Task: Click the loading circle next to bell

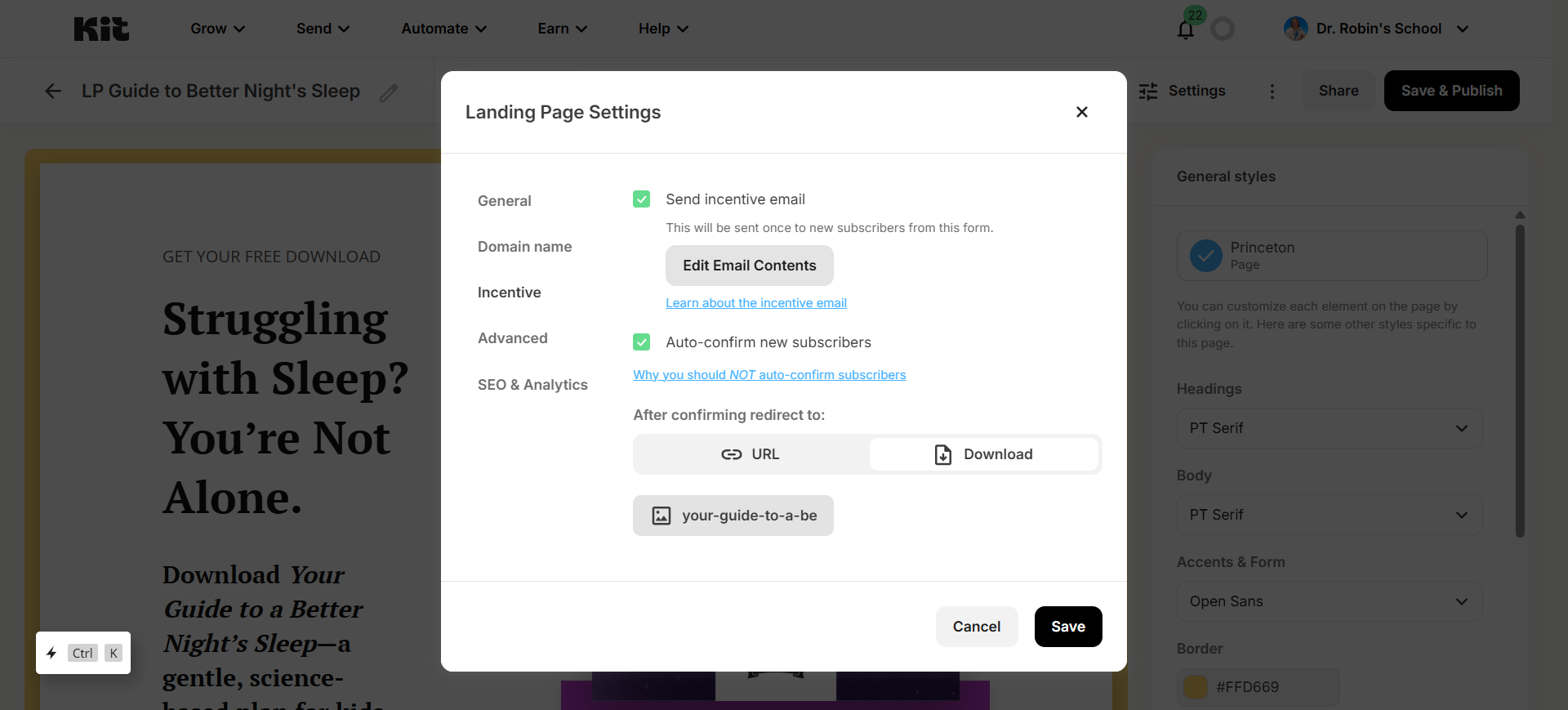Action: (x=1223, y=29)
